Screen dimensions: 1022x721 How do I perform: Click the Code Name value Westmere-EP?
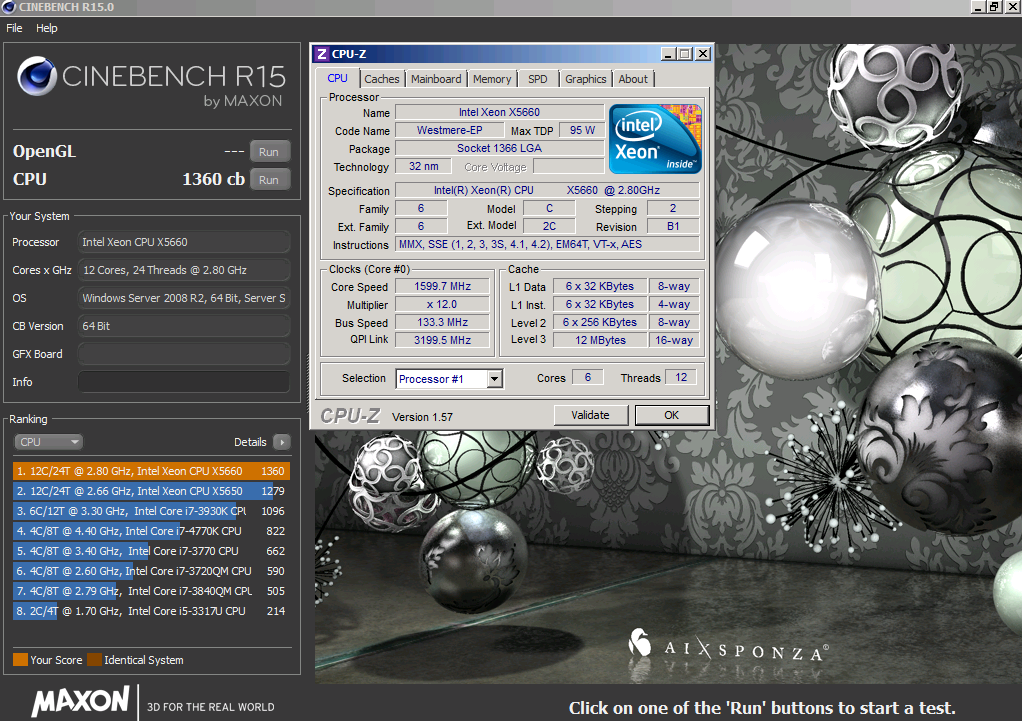click(450, 130)
